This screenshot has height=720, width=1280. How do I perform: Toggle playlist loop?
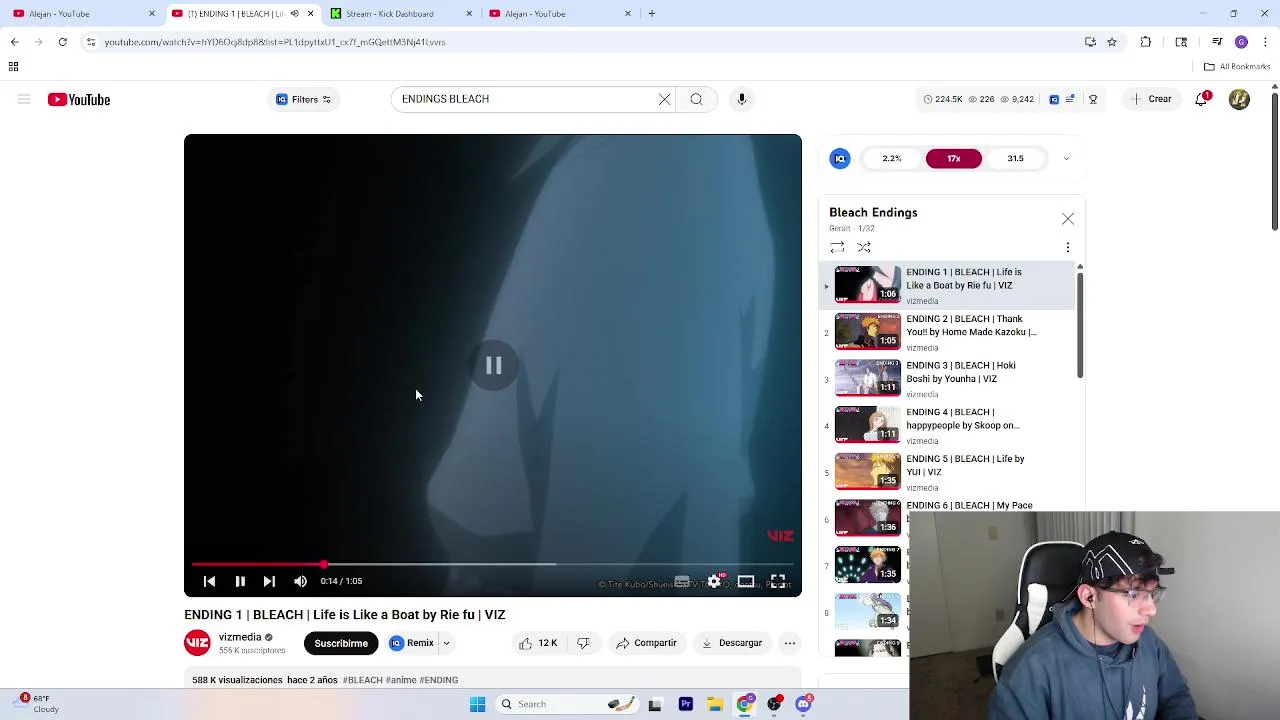pyautogui.click(x=837, y=247)
